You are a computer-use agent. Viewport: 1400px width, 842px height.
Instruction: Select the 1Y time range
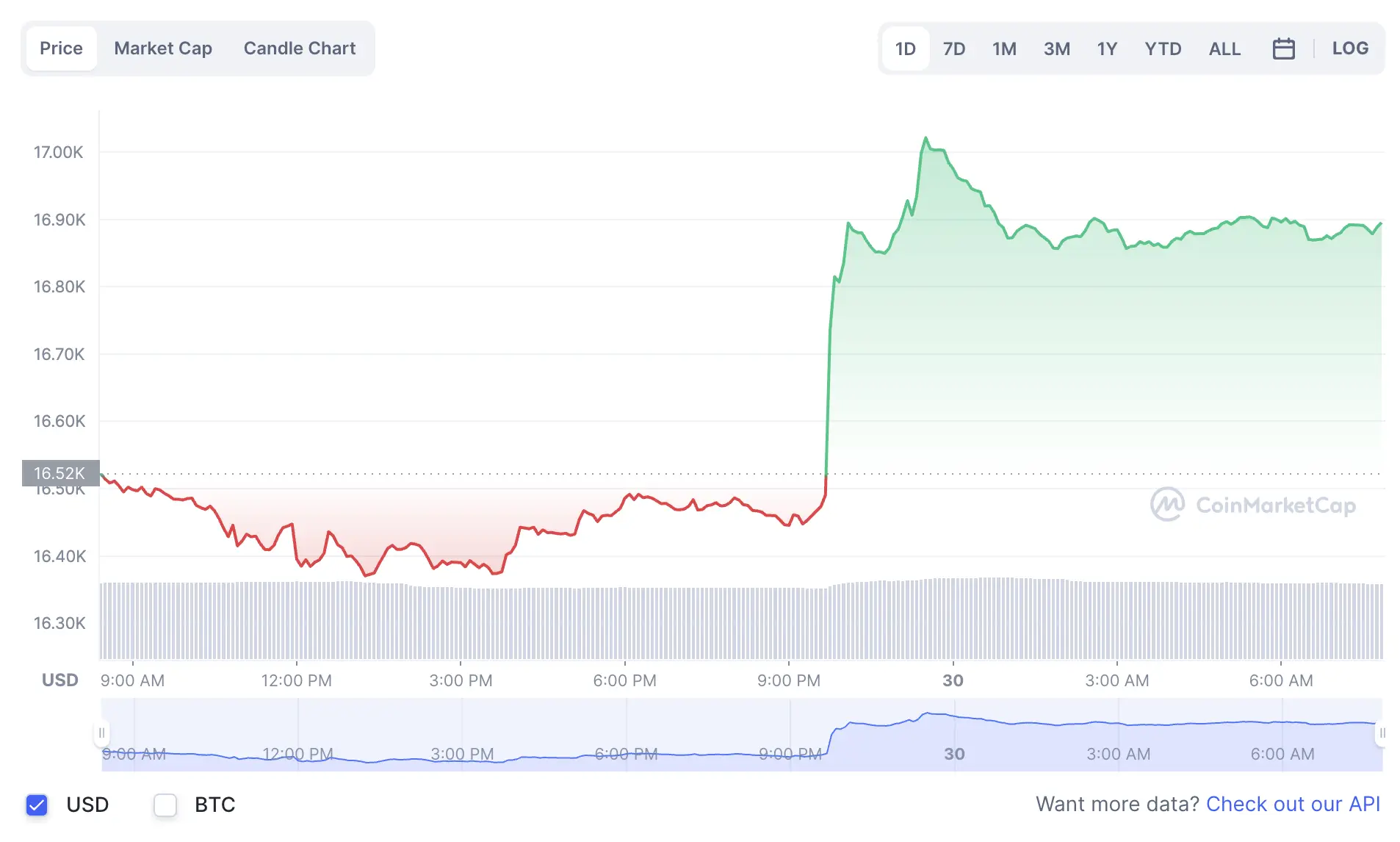pyautogui.click(x=1107, y=48)
